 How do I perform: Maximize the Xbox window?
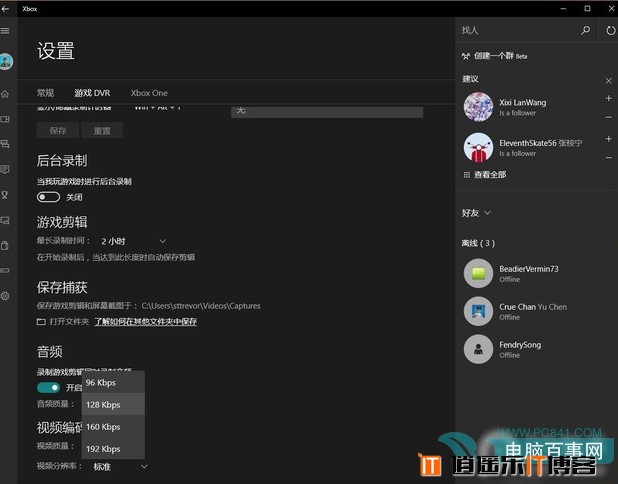[587, 9]
